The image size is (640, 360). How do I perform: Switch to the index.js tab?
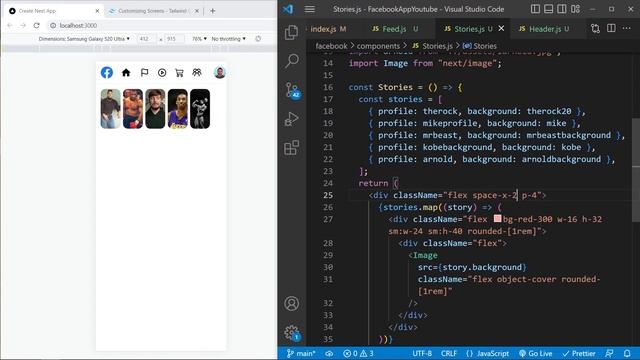(x=328, y=29)
